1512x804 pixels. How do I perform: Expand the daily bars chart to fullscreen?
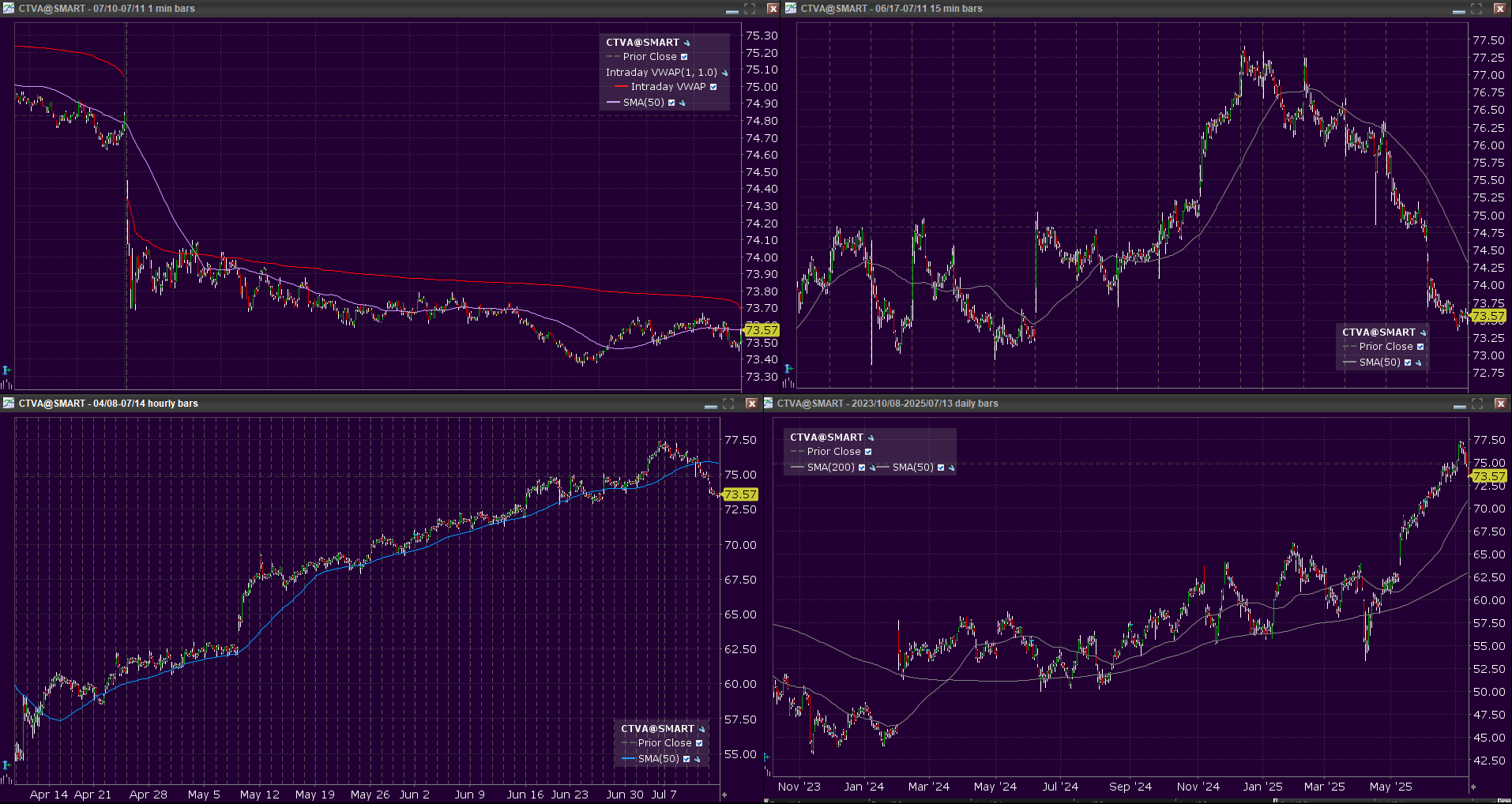pyautogui.click(x=1476, y=404)
